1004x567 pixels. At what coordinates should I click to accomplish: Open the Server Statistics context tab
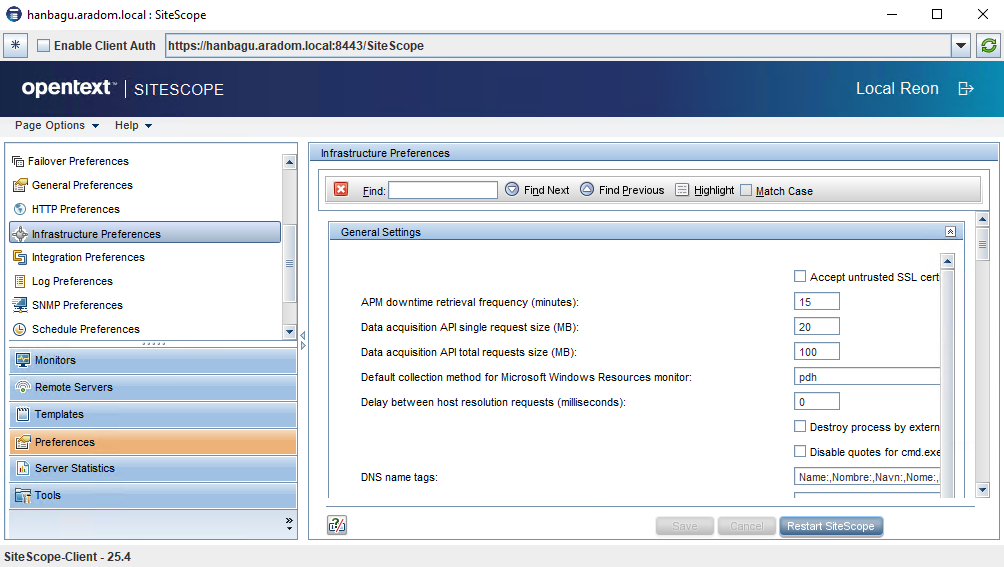click(153, 468)
